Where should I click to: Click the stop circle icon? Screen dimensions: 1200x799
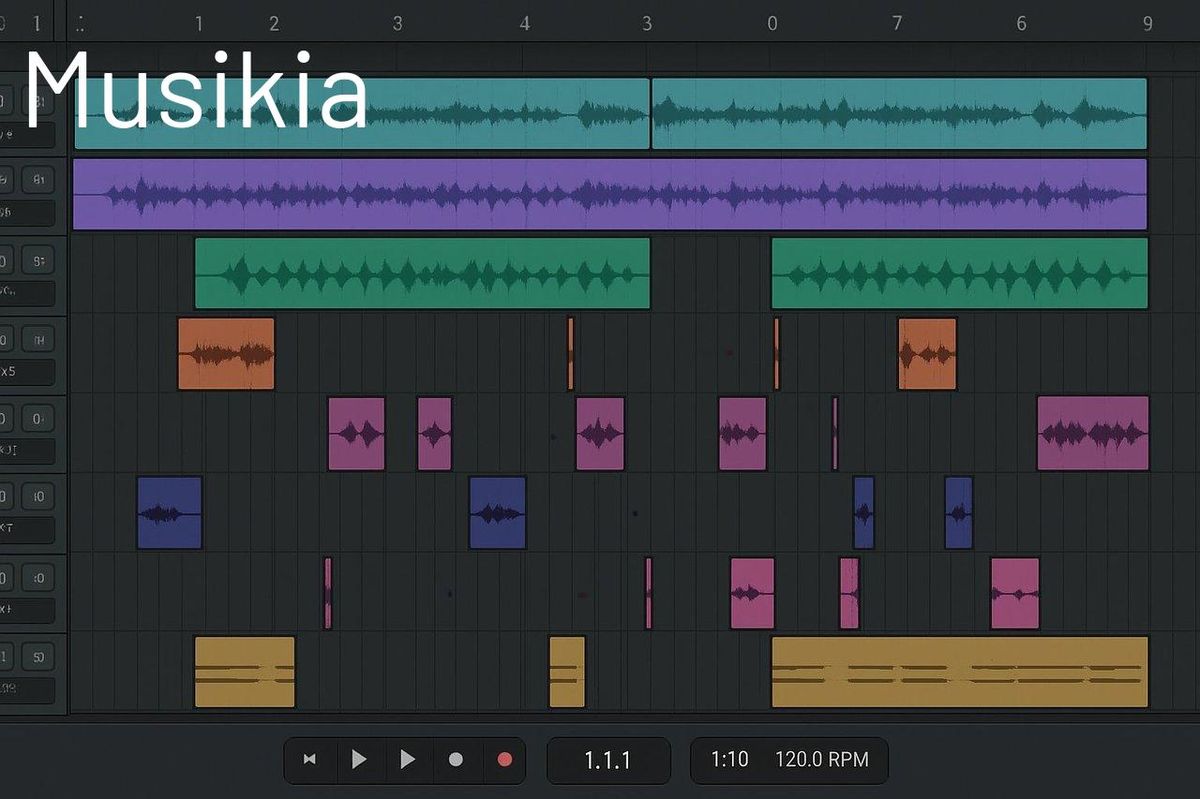[x=456, y=759]
